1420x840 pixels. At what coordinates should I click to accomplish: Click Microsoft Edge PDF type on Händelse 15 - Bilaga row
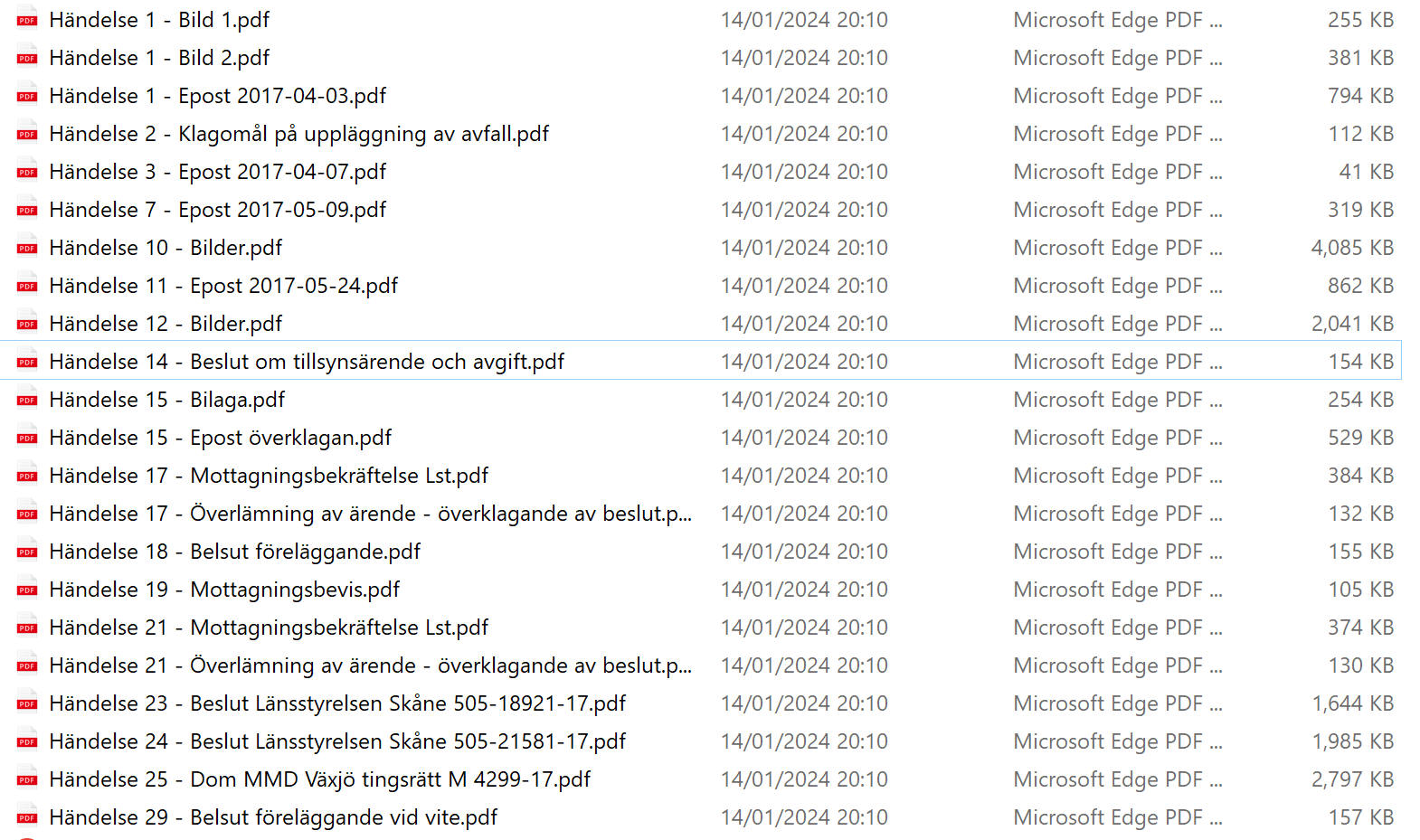(x=1118, y=400)
